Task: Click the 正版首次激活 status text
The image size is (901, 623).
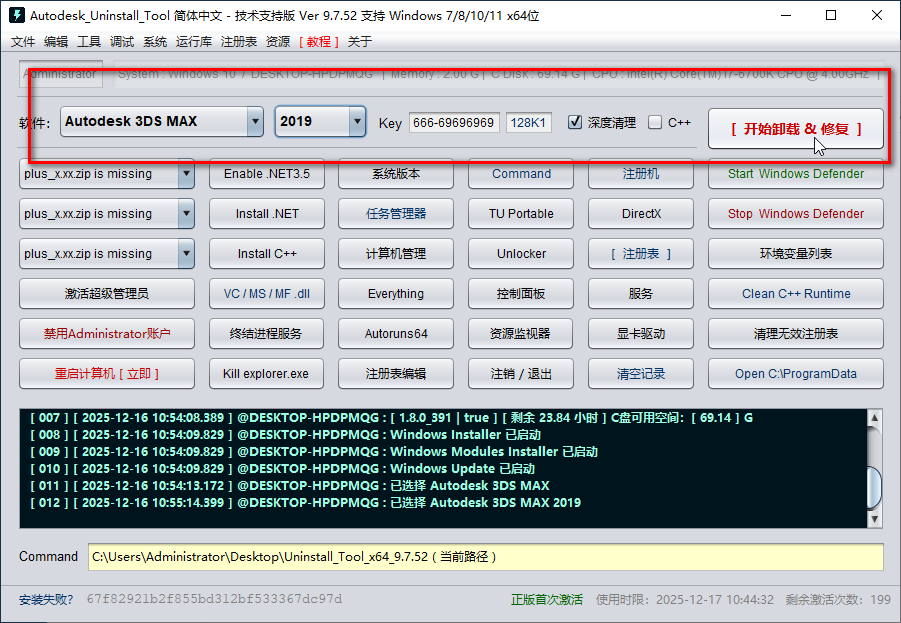Action: [546, 599]
